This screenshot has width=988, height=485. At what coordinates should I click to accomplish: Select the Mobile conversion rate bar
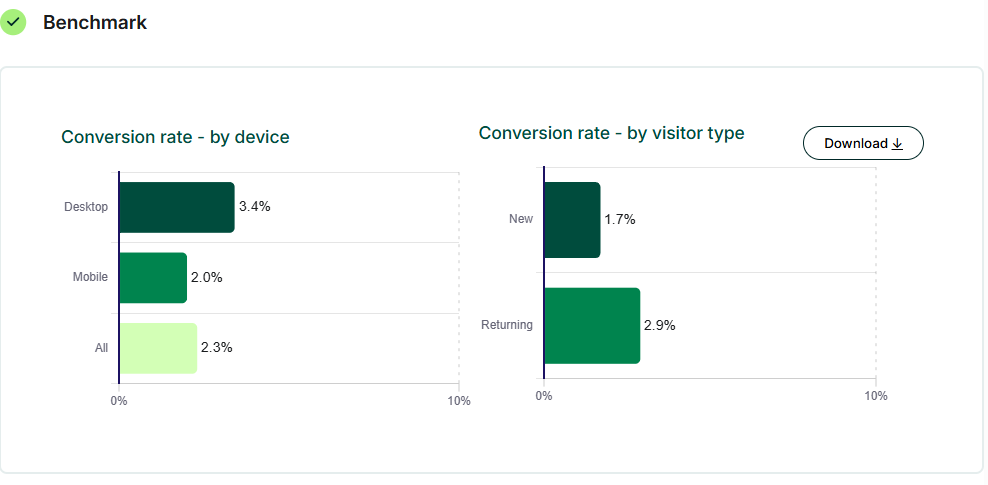pyautogui.click(x=153, y=277)
